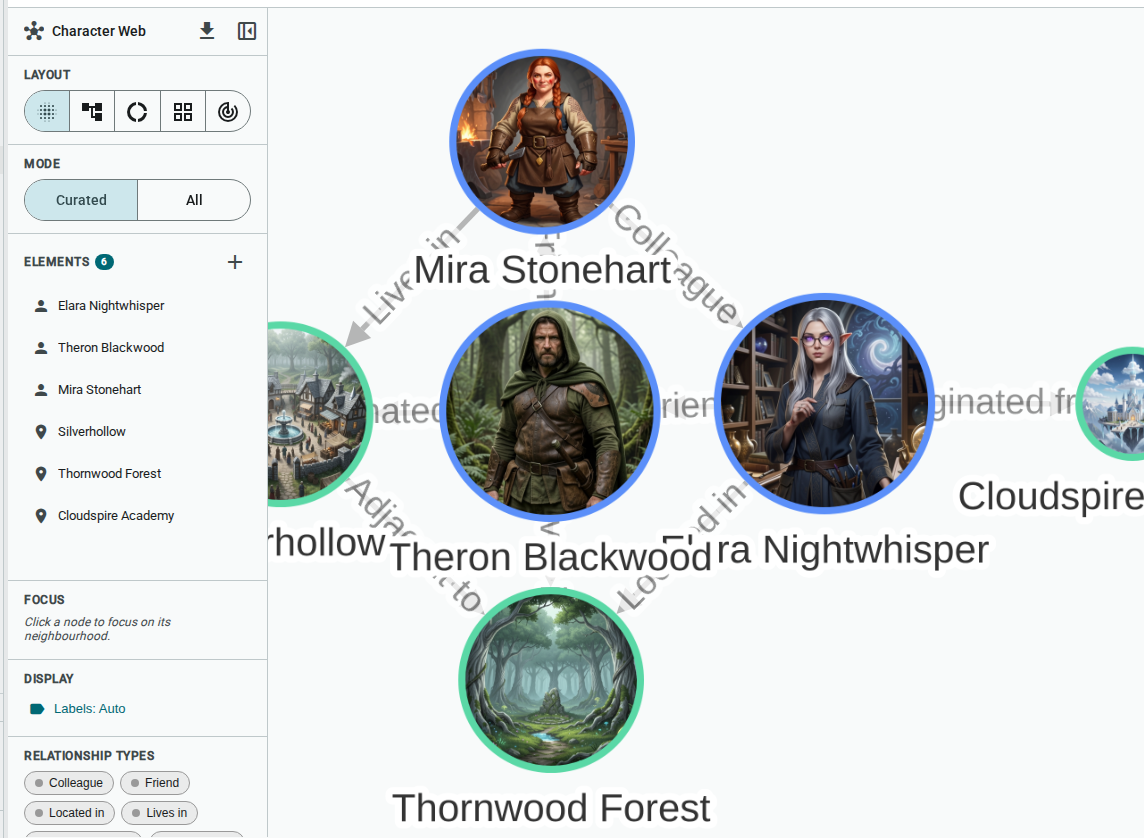Switch mode to Curated
The width and height of the screenshot is (1144, 838).
pyautogui.click(x=81, y=200)
